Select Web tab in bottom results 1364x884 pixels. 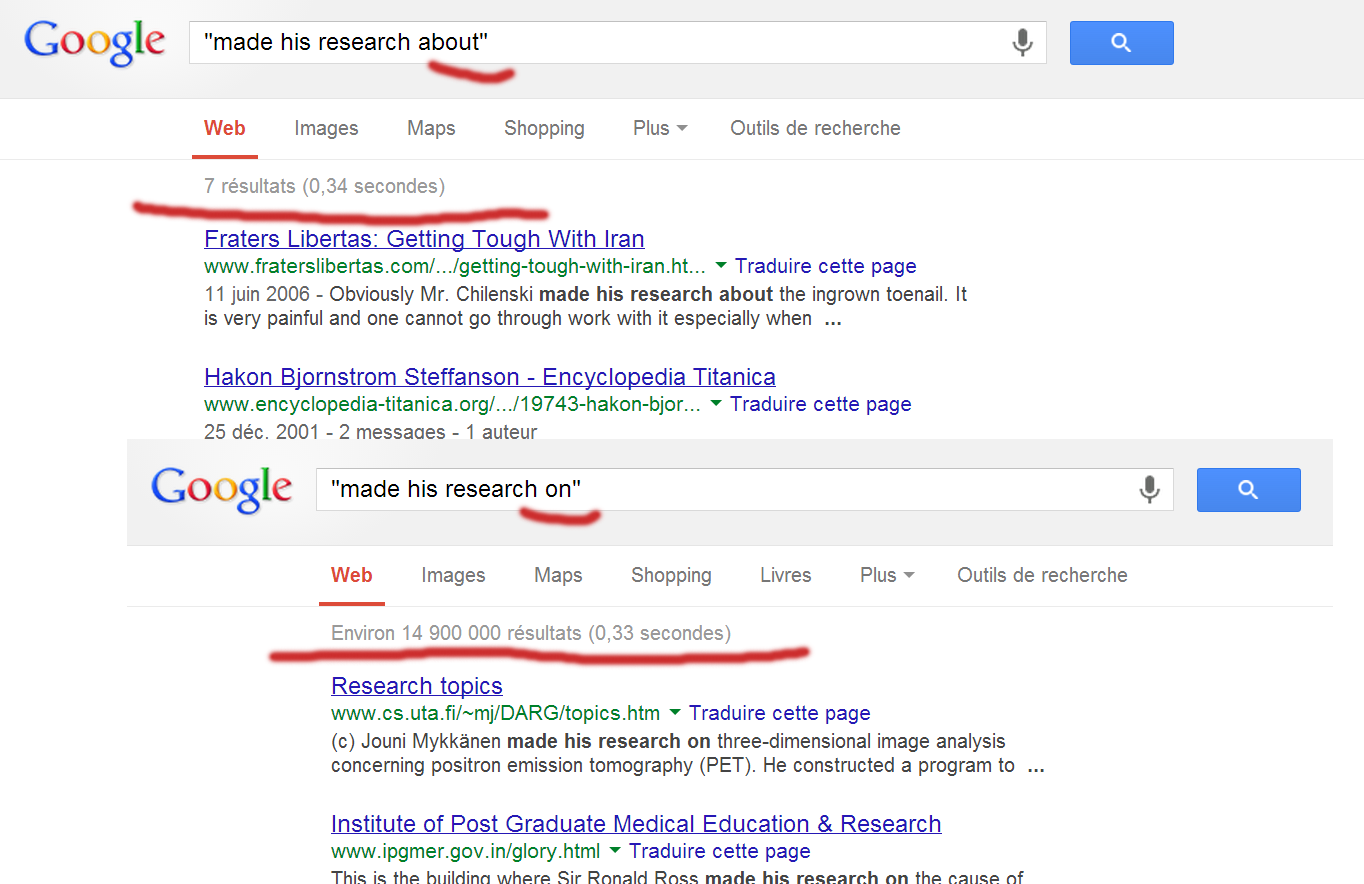[352, 576]
